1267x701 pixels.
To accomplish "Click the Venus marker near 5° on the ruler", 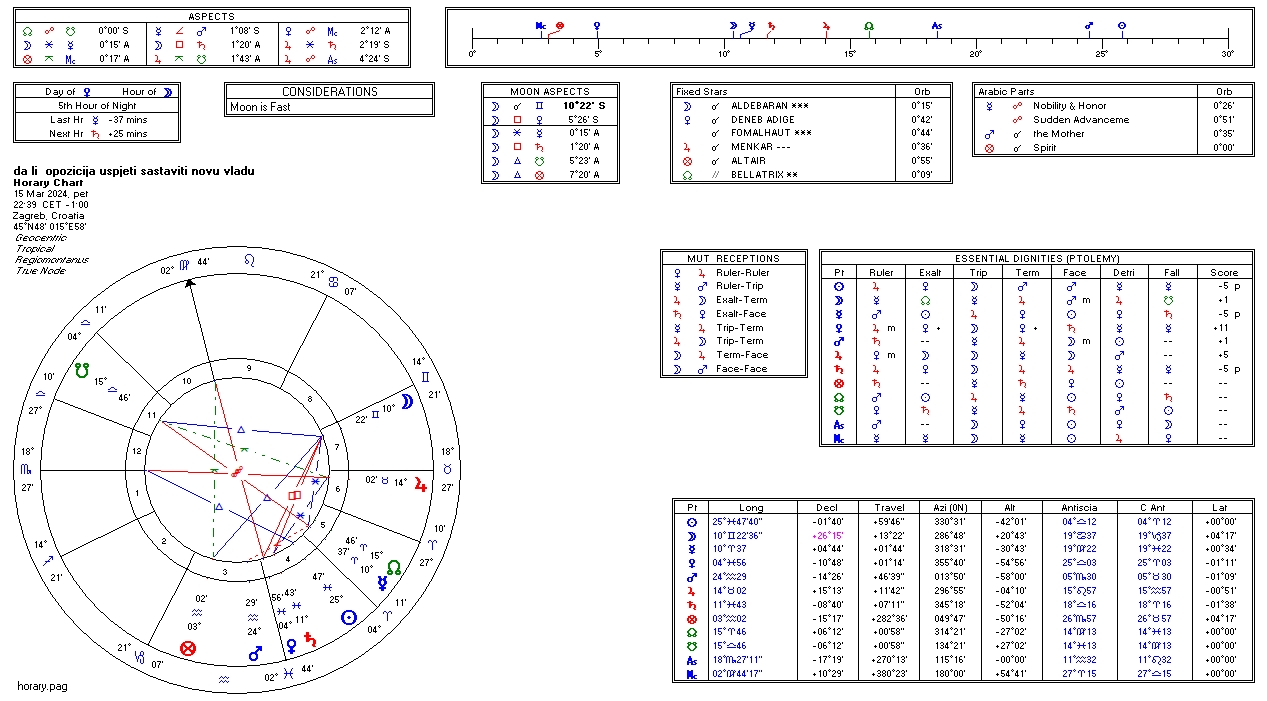I will click(x=597, y=25).
